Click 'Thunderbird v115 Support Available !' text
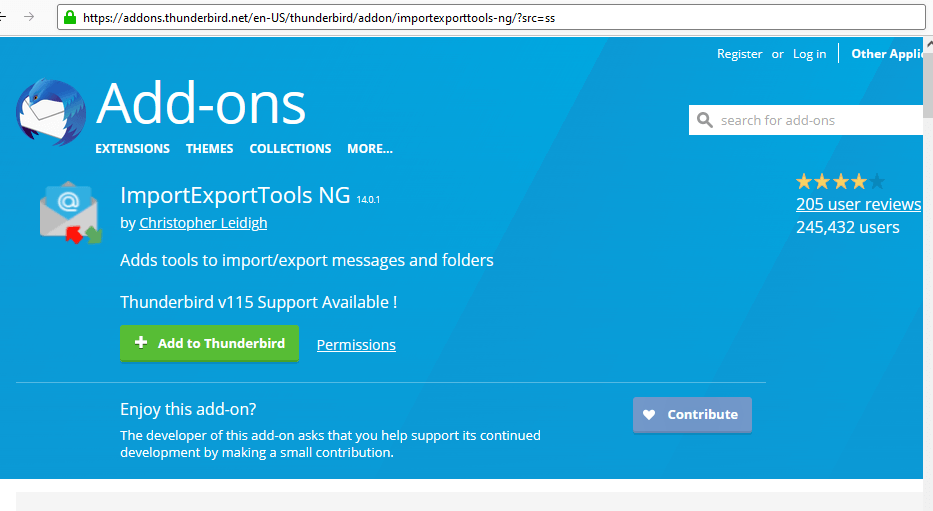 (x=258, y=302)
